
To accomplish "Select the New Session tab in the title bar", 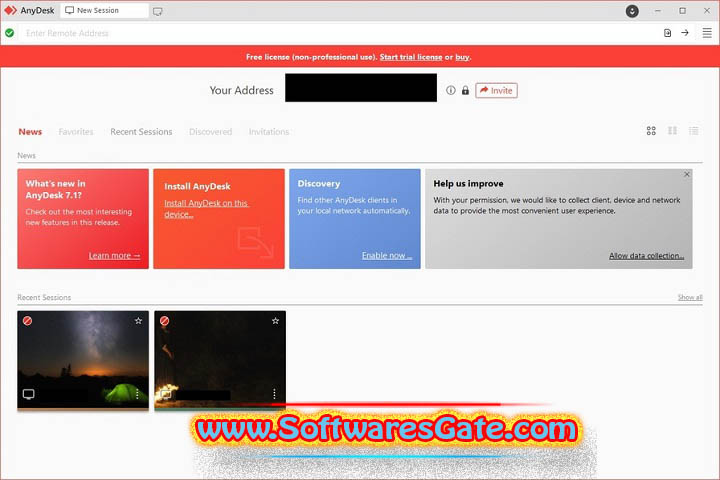I will 104,11.
